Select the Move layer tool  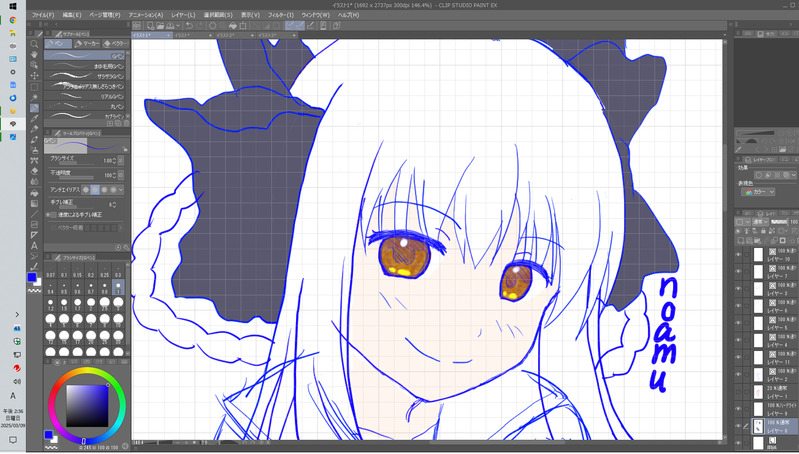click(34, 76)
